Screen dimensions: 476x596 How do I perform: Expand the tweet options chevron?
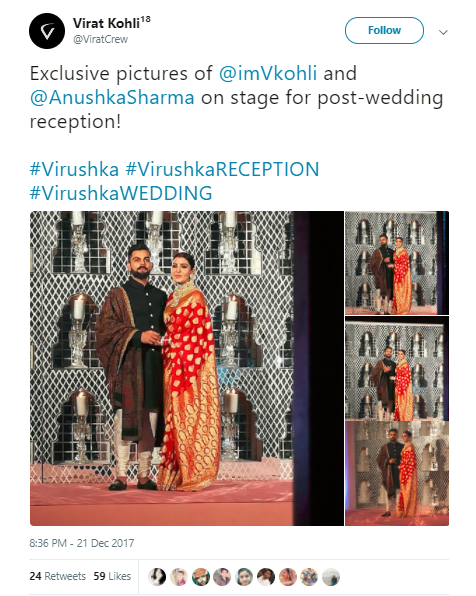(x=443, y=32)
